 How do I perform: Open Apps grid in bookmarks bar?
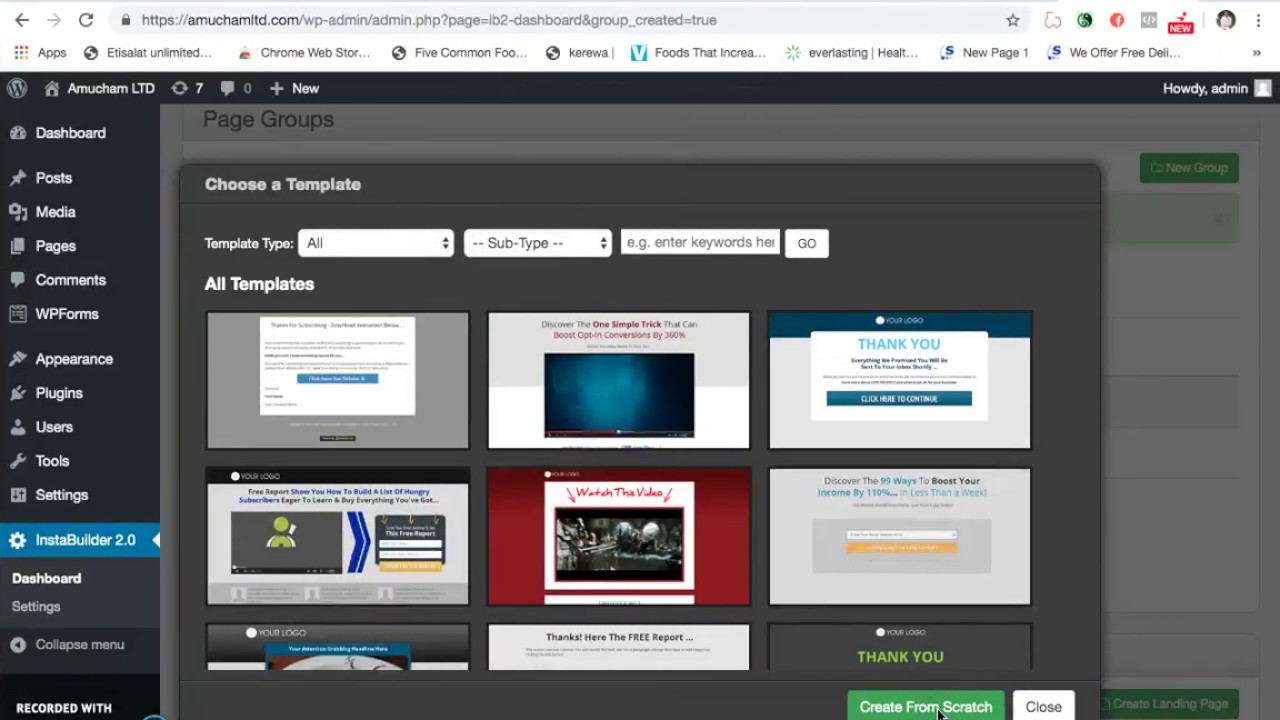tap(40, 53)
